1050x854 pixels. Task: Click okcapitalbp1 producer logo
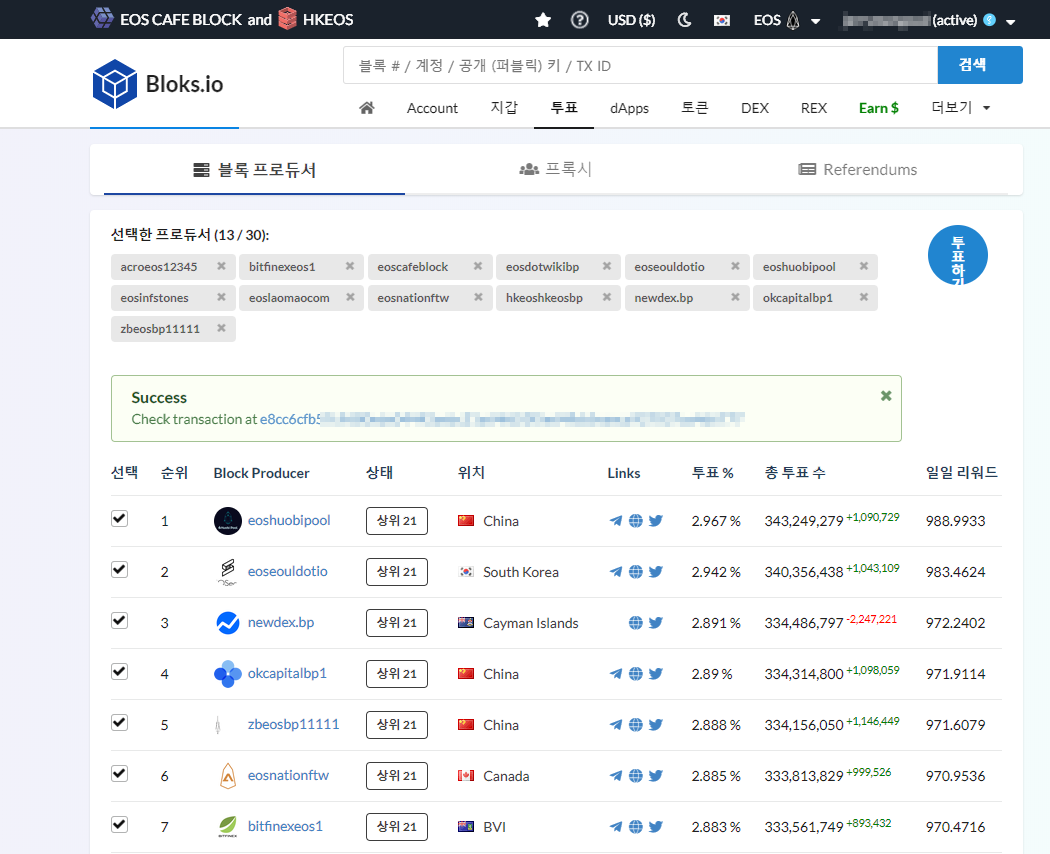point(228,674)
